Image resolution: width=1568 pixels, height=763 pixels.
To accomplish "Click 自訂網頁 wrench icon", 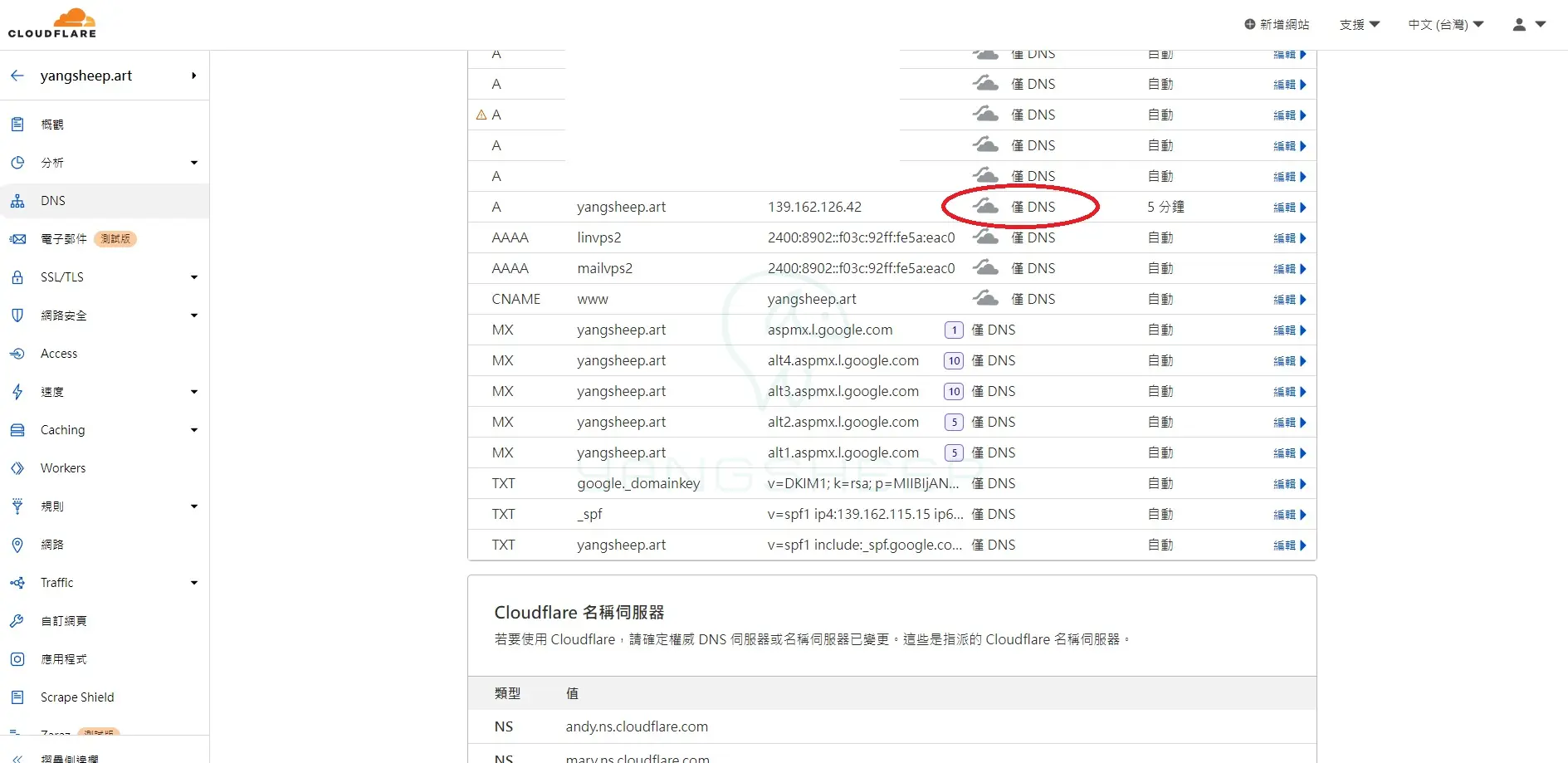I will point(17,621).
